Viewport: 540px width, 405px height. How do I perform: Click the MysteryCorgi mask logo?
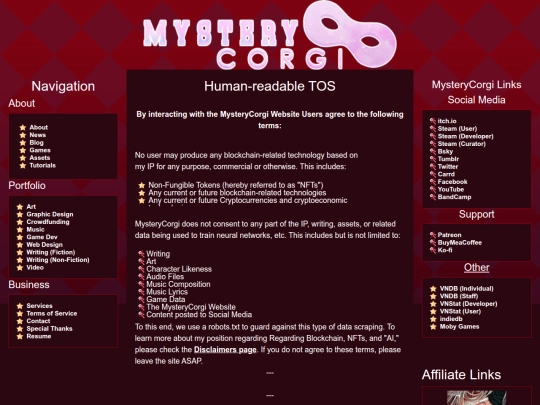point(270,35)
